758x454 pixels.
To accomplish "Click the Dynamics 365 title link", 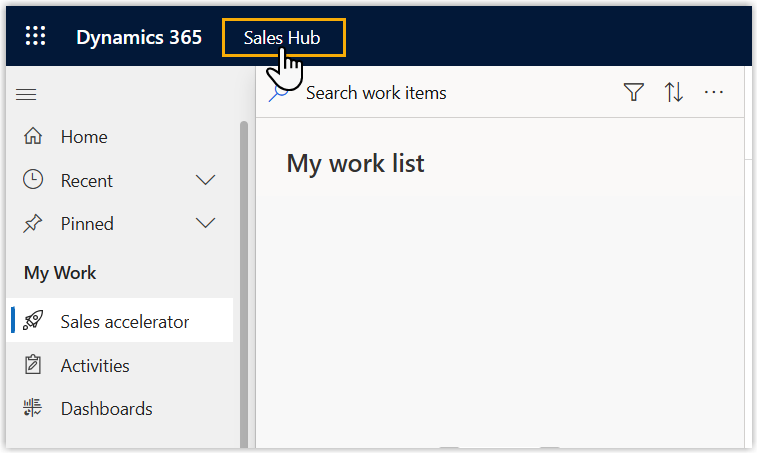I will coord(139,38).
